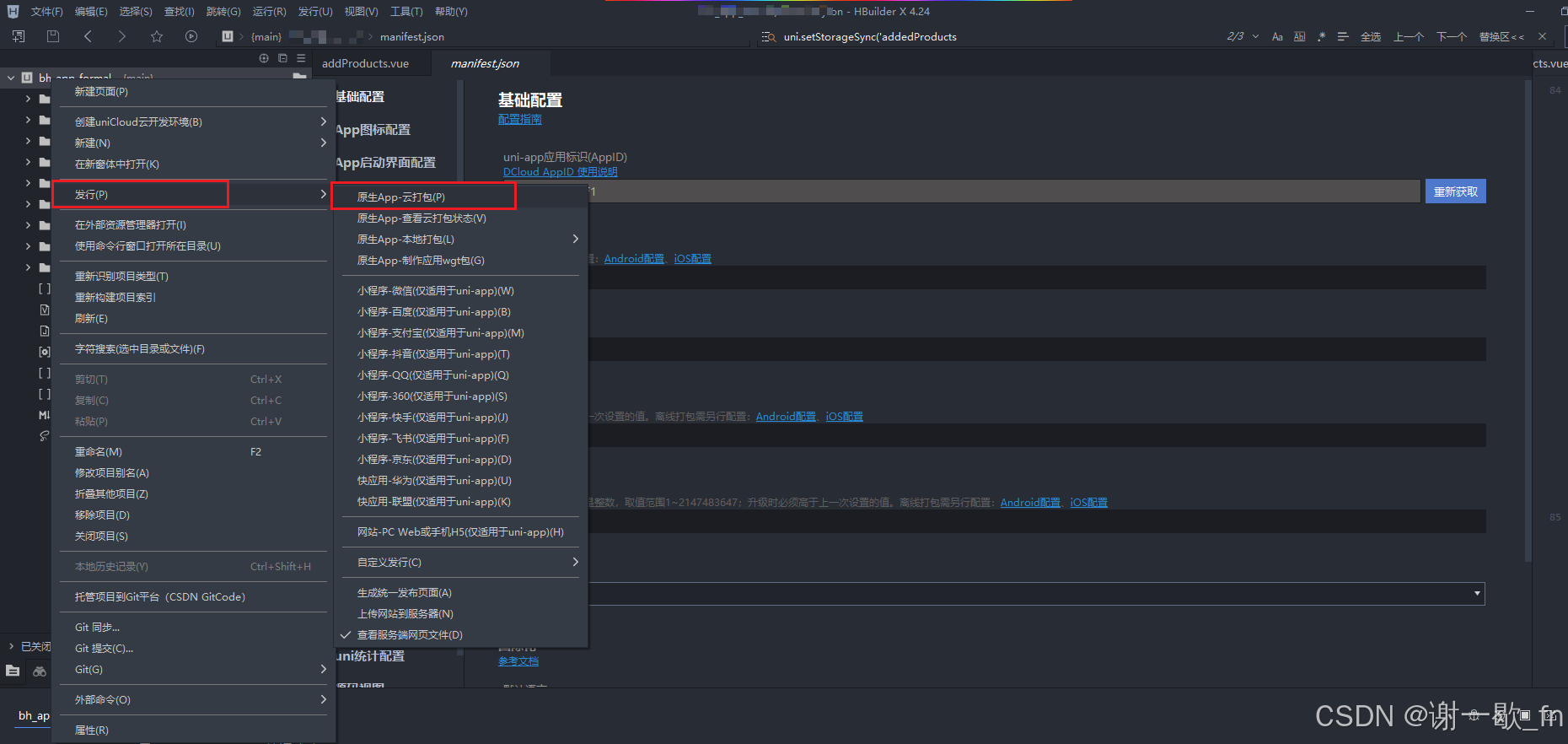Click the save file toolbar icon
Image resolution: width=1568 pixels, height=744 pixels.
pyautogui.click(x=53, y=36)
